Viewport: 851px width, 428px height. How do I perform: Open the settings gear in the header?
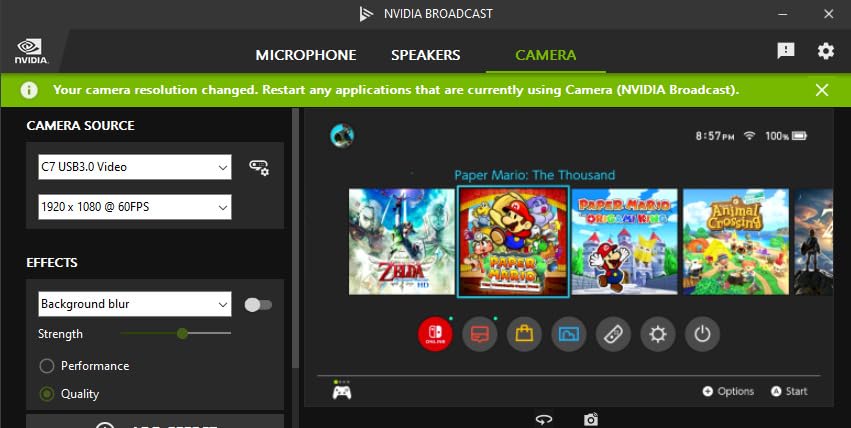pyautogui.click(x=825, y=51)
